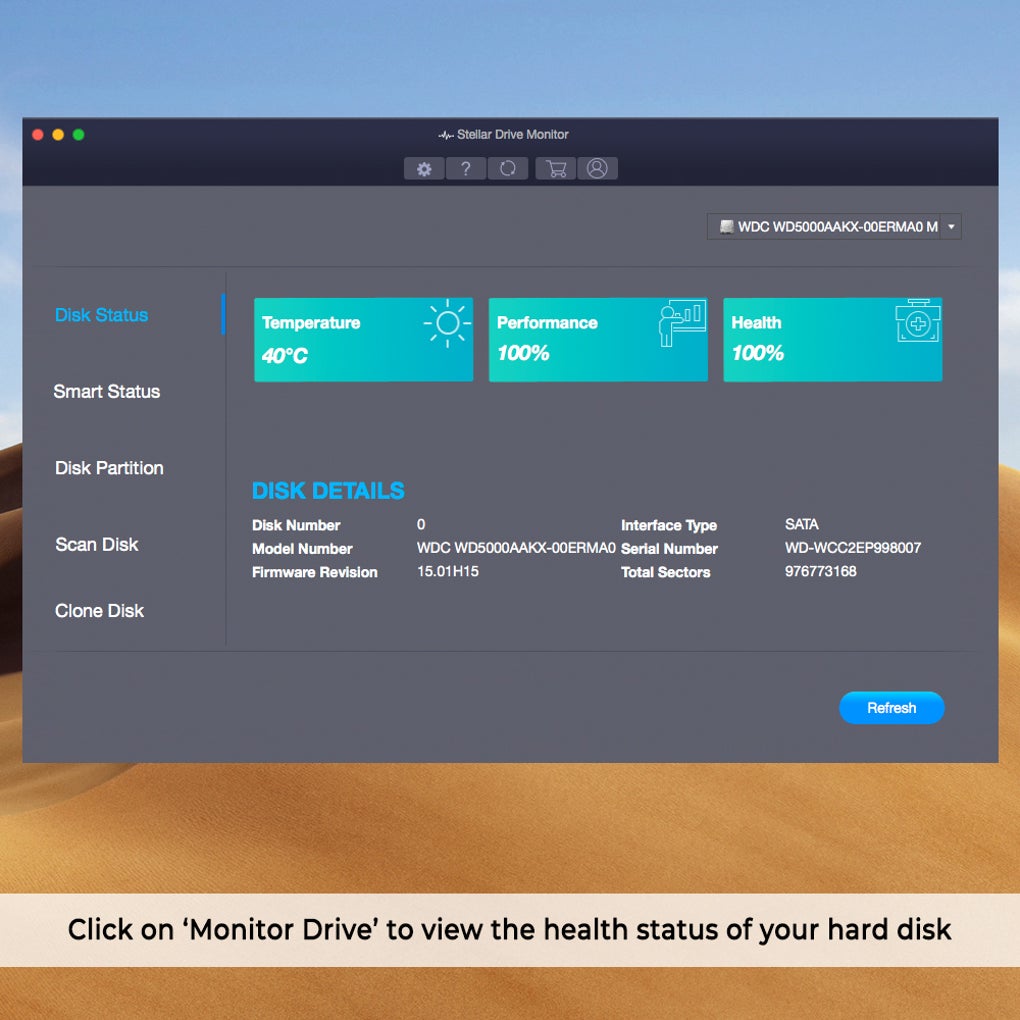Open settings via the gear icon
Viewport: 1020px width, 1020px height.
[x=424, y=168]
